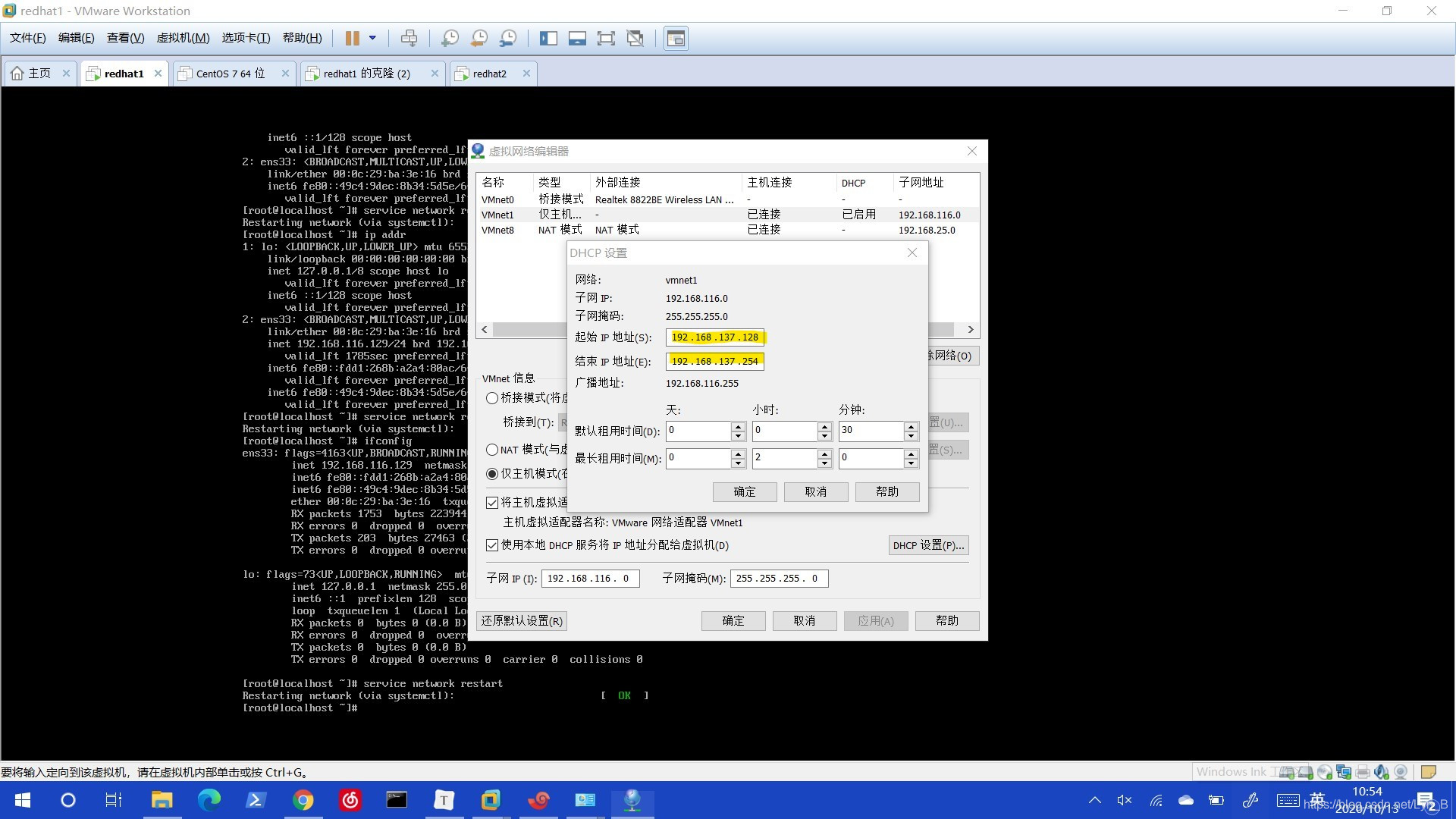Click the Pause virtual machine icon
The height and width of the screenshot is (819, 1456).
[x=352, y=38]
